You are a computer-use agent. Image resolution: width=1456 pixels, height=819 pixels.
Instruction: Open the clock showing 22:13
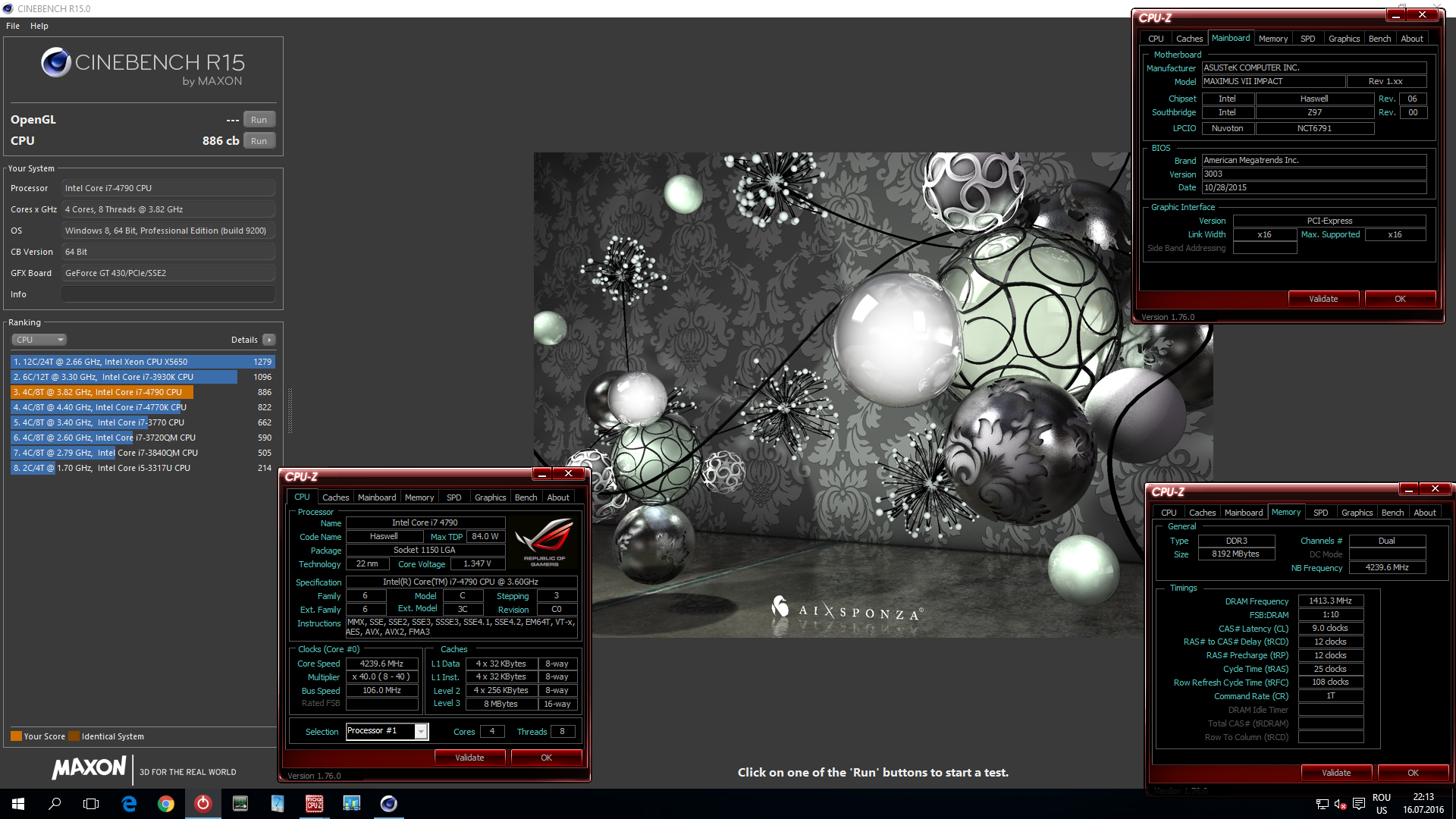coord(1423,804)
